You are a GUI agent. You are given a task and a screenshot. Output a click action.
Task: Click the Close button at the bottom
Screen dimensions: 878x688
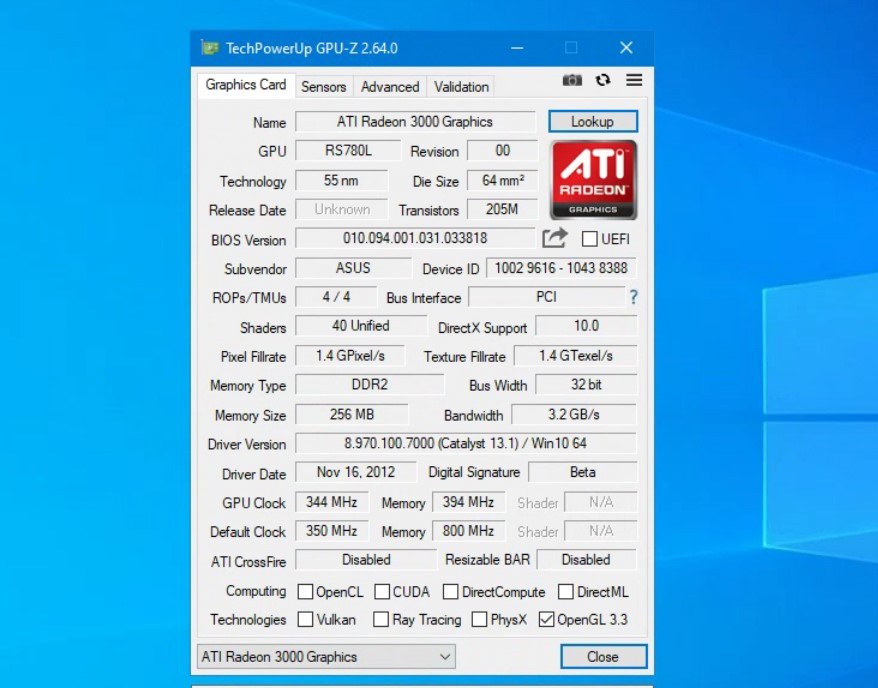click(x=603, y=657)
